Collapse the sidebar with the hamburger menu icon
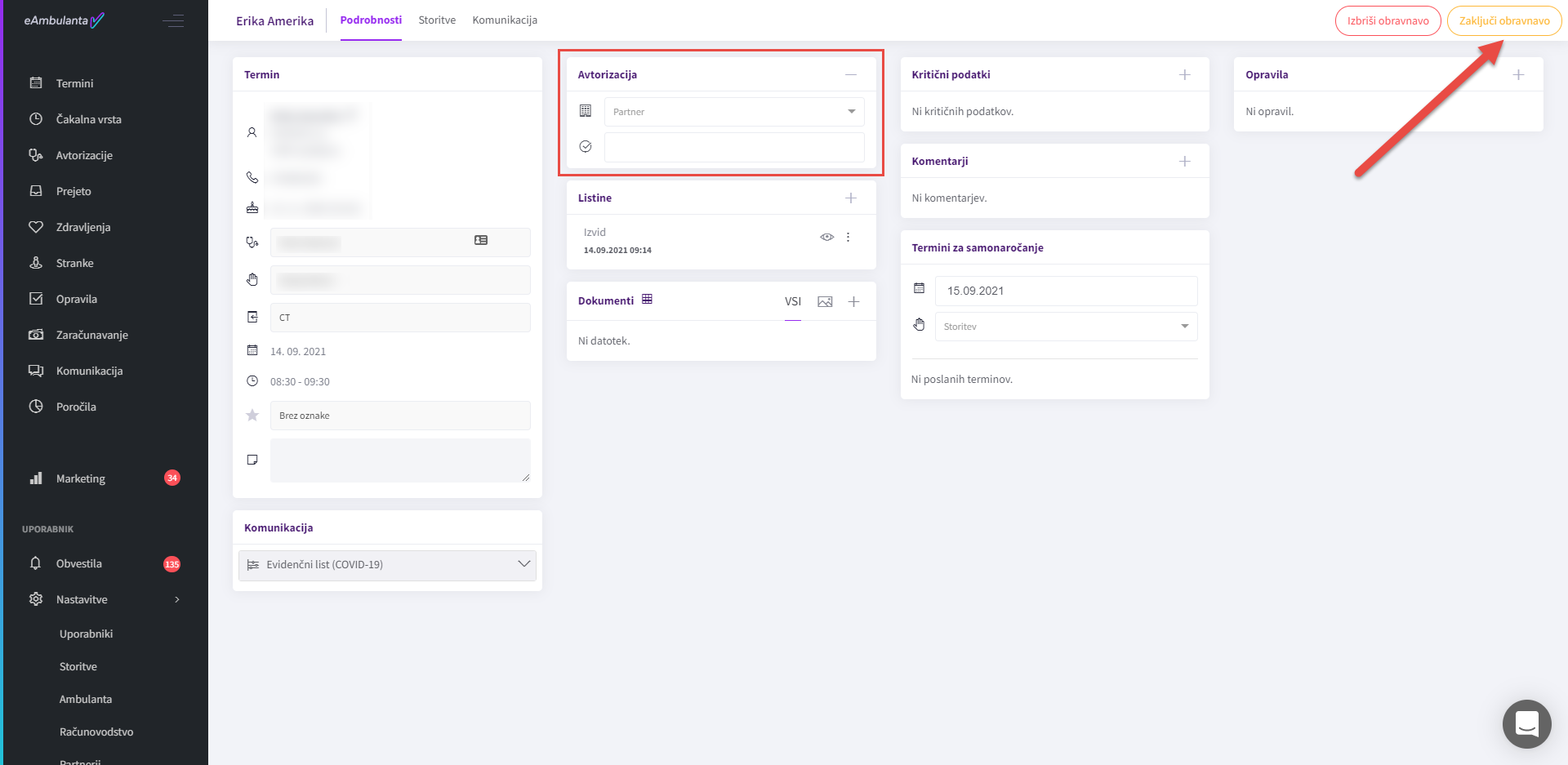 click(x=173, y=21)
